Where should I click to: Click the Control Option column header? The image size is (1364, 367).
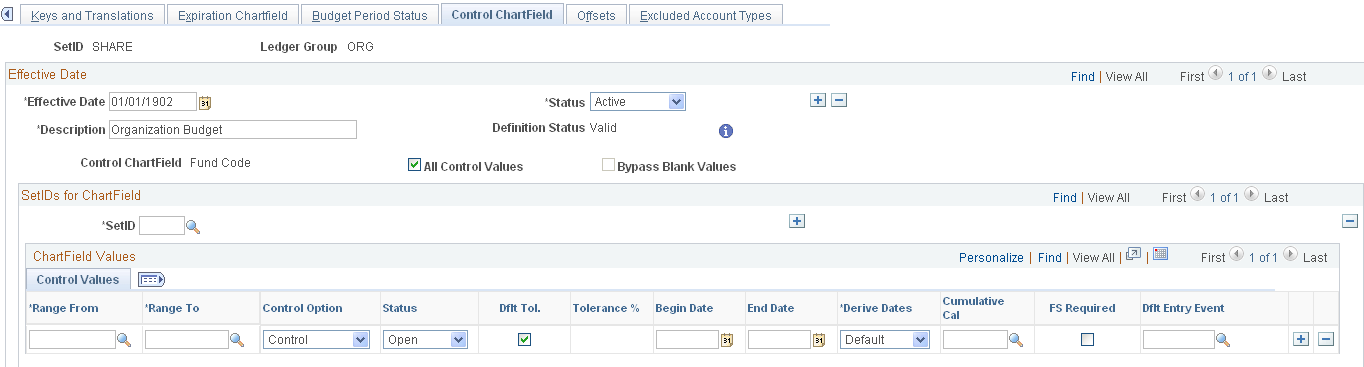click(302, 308)
